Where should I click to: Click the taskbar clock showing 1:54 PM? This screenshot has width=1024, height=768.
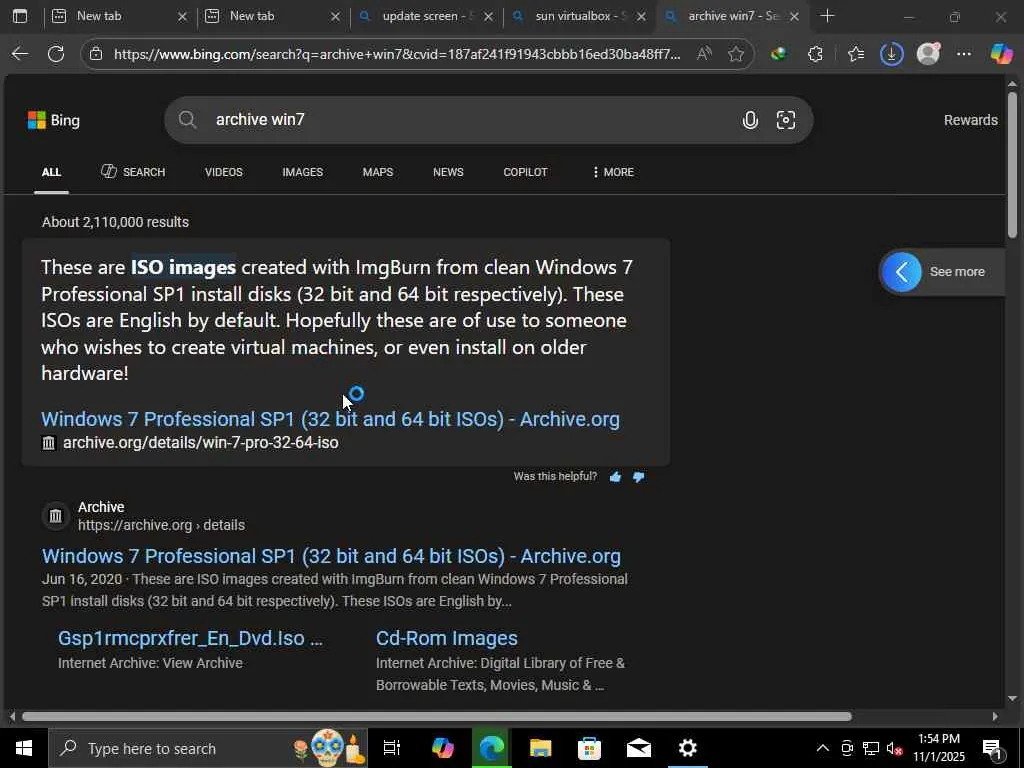click(938, 748)
